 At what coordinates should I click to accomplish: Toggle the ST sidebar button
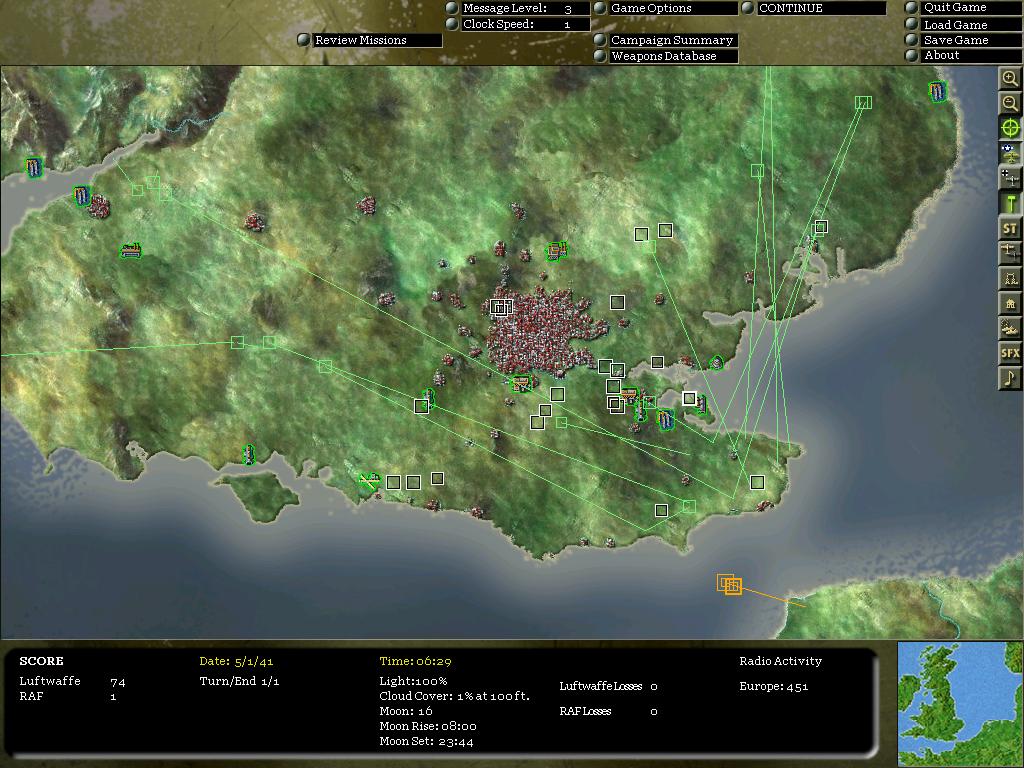coord(1010,228)
